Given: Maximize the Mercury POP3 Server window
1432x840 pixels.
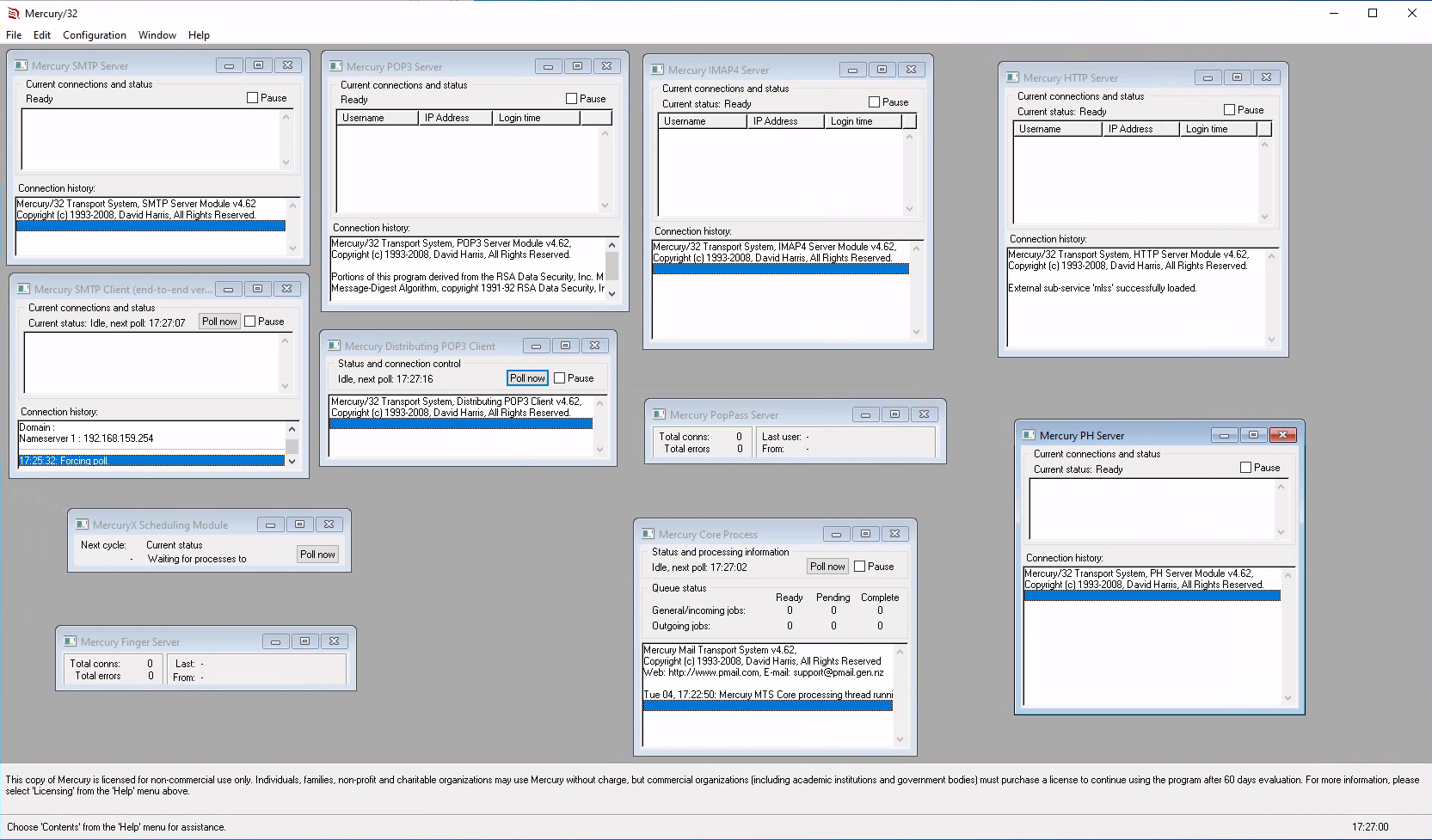Looking at the screenshot, I should click(577, 66).
